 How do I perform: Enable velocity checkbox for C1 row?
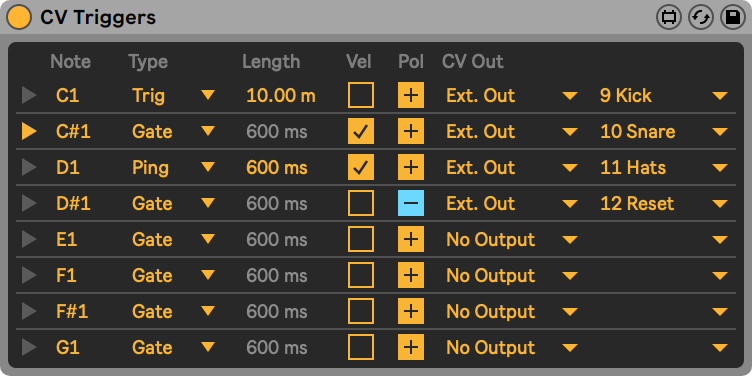click(361, 95)
